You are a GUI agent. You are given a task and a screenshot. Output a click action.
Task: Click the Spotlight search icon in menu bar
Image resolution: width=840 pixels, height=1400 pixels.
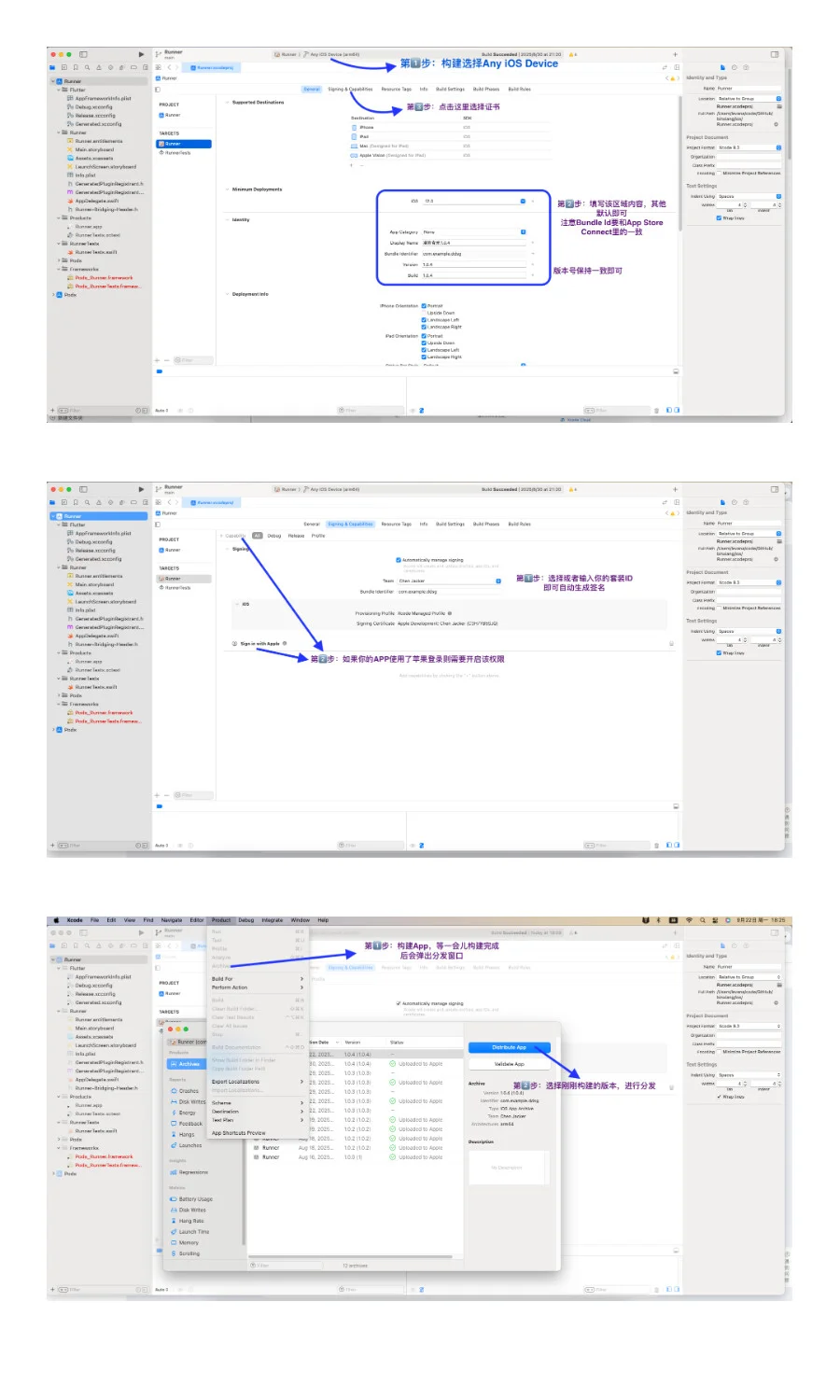click(702, 920)
